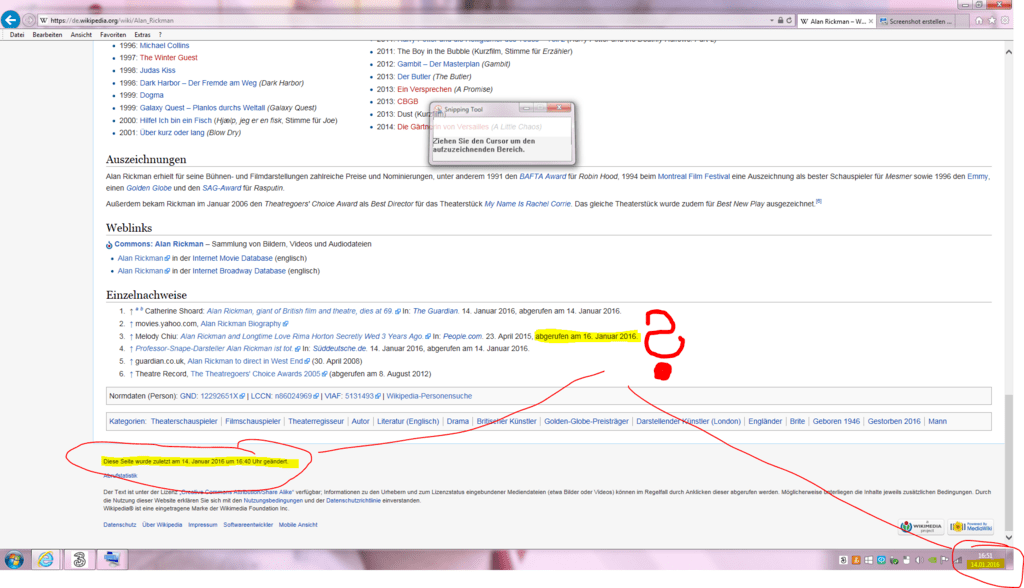The image size is (1024, 588).
Task: Open the Ansicht menu
Action: pos(81,35)
